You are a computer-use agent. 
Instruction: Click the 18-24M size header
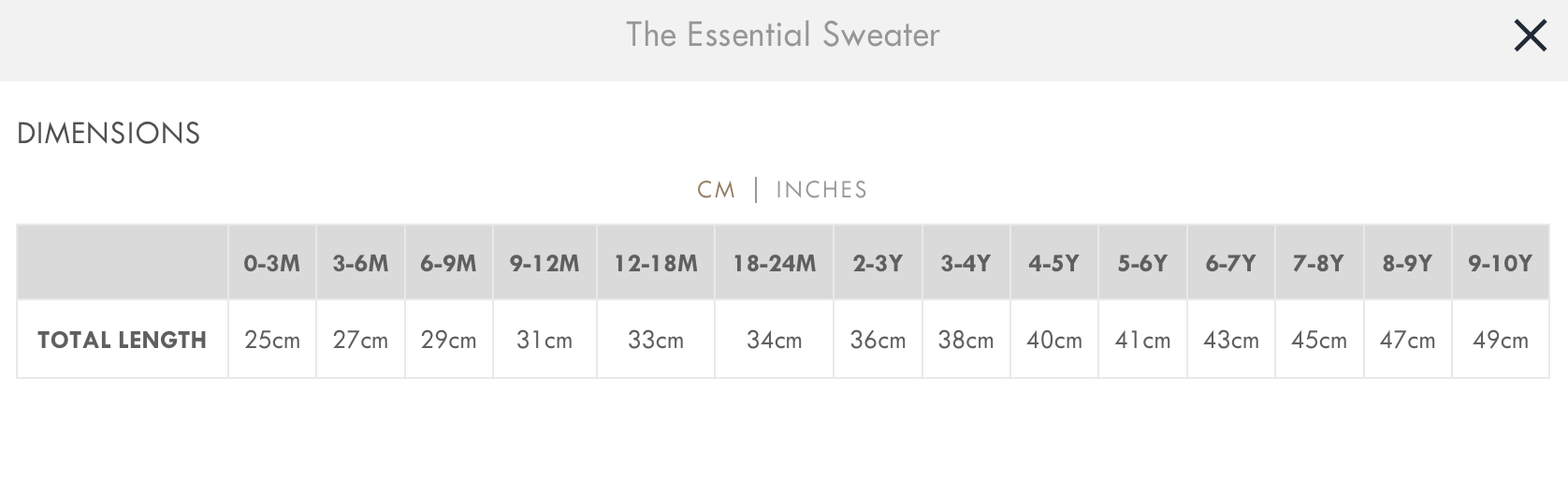(774, 264)
